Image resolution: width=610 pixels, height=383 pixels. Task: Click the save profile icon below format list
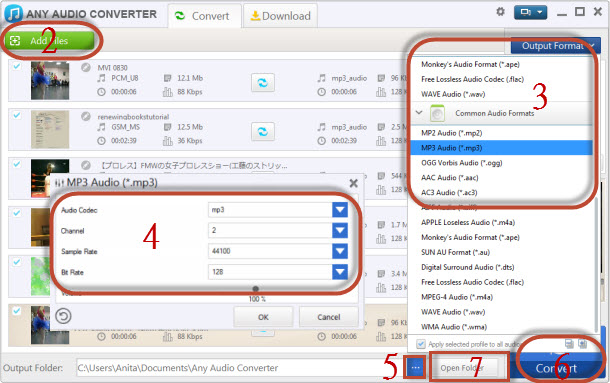(x=569, y=344)
